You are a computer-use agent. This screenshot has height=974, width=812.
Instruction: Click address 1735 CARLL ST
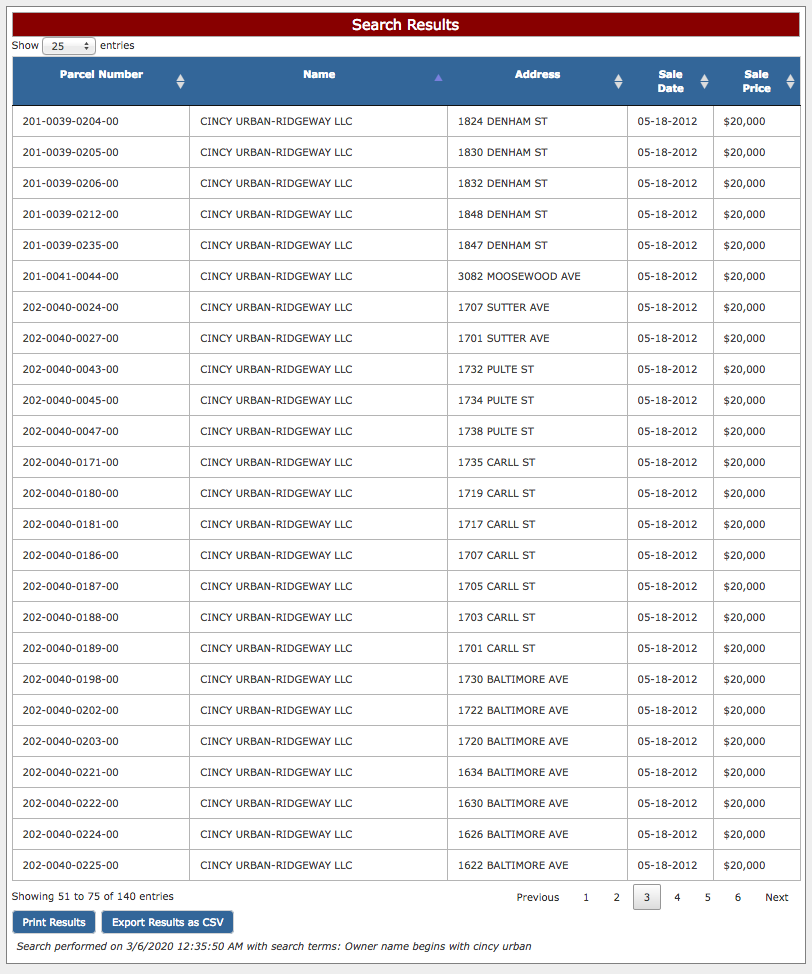pyautogui.click(x=496, y=463)
